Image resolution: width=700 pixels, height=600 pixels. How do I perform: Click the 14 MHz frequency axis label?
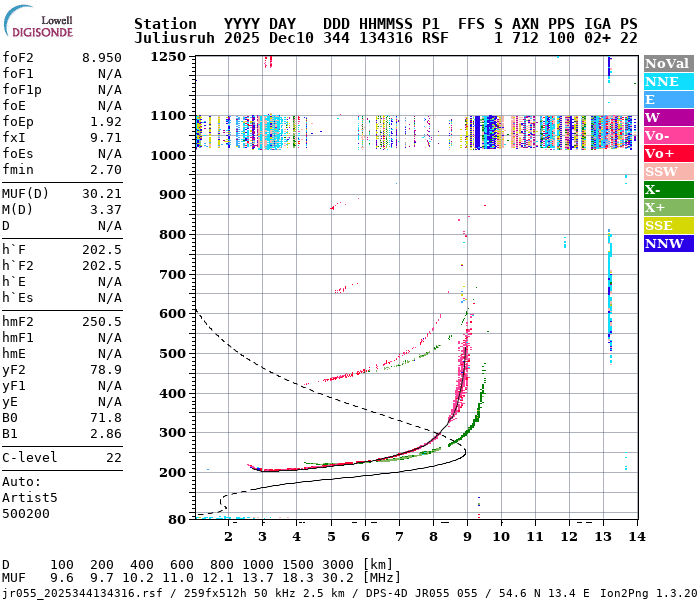[x=635, y=536]
